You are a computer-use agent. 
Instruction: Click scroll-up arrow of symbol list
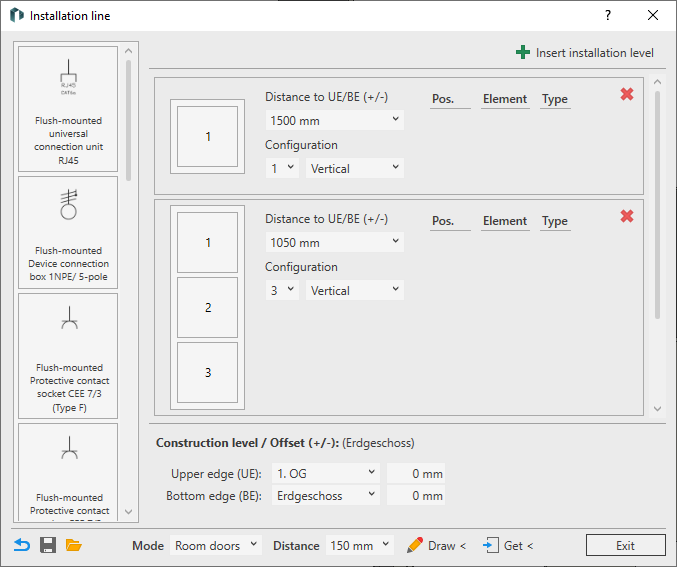(128, 51)
